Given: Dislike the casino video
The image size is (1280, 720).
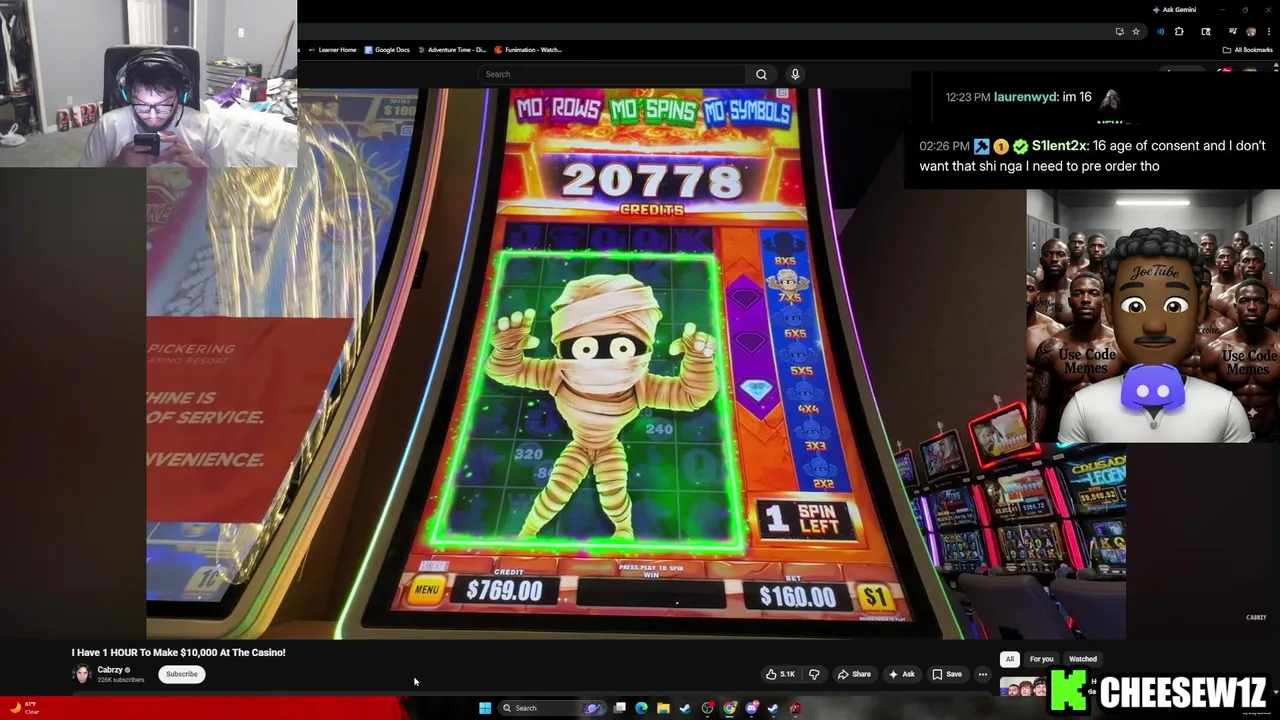Looking at the screenshot, I should click(x=814, y=674).
